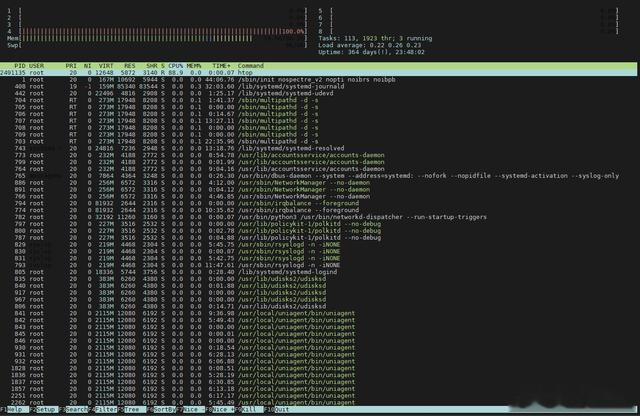This screenshot has width=640, height=416.
Task: Select the systemd-resolved process row
Action: click(318, 148)
